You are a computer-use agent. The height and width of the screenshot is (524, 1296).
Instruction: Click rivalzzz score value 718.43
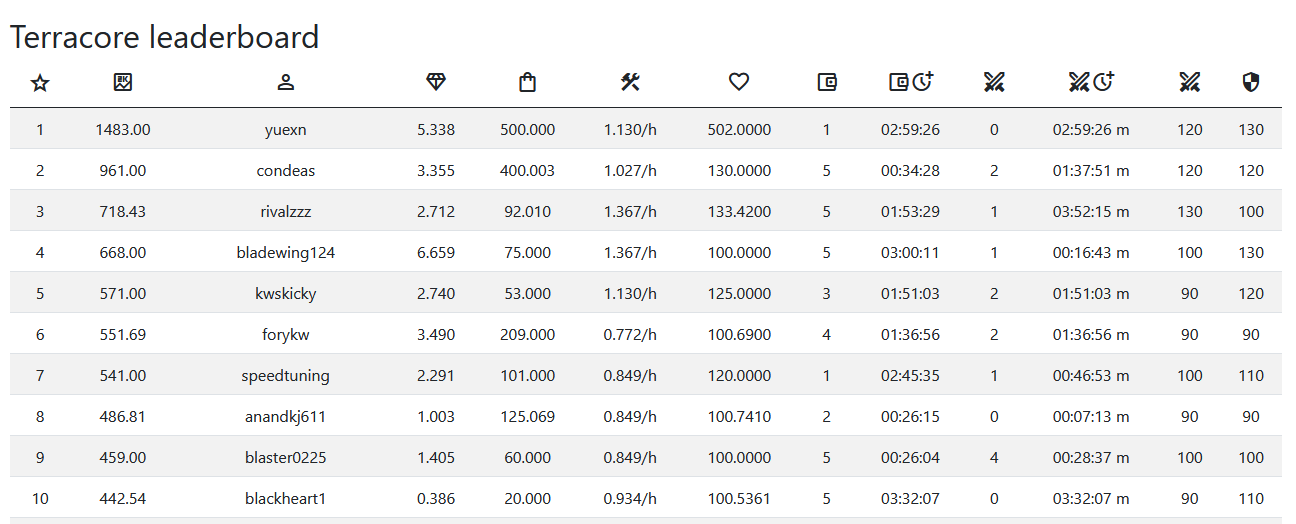[x=123, y=212]
